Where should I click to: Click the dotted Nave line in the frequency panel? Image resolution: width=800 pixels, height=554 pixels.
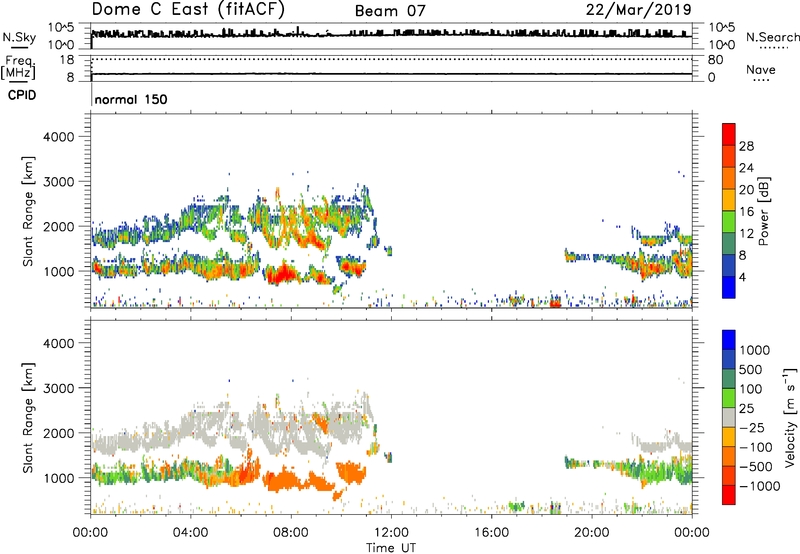click(391, 59)
